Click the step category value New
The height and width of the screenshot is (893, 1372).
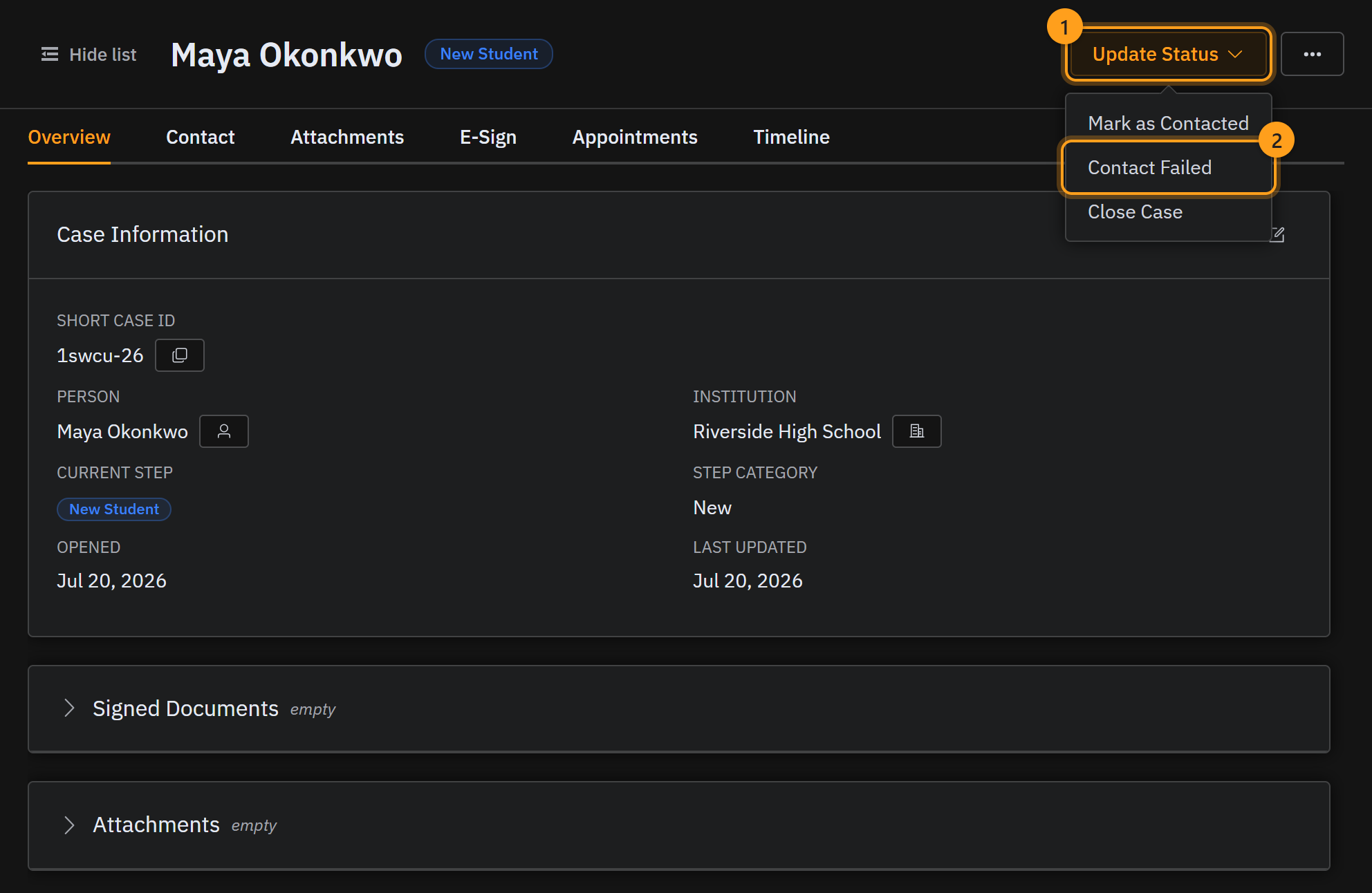coord(712,507)
